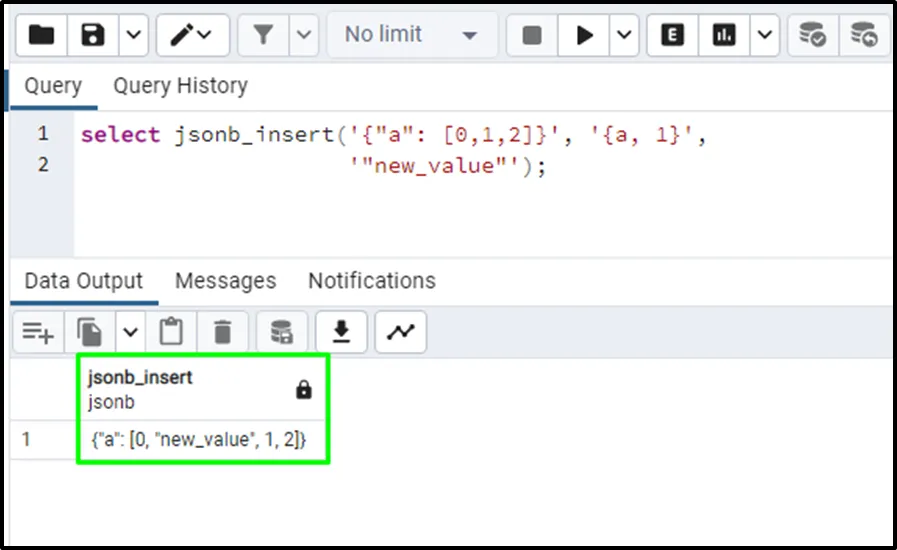Switch to the Query History tab

click(180, 86)
